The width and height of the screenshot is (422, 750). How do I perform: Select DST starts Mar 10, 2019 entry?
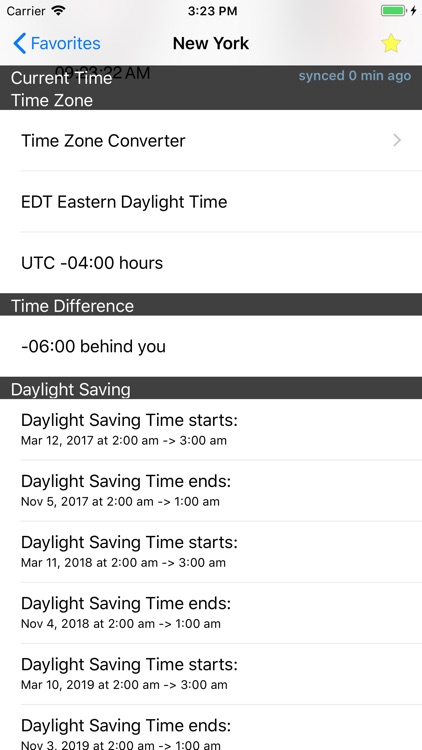coord(211,674)
